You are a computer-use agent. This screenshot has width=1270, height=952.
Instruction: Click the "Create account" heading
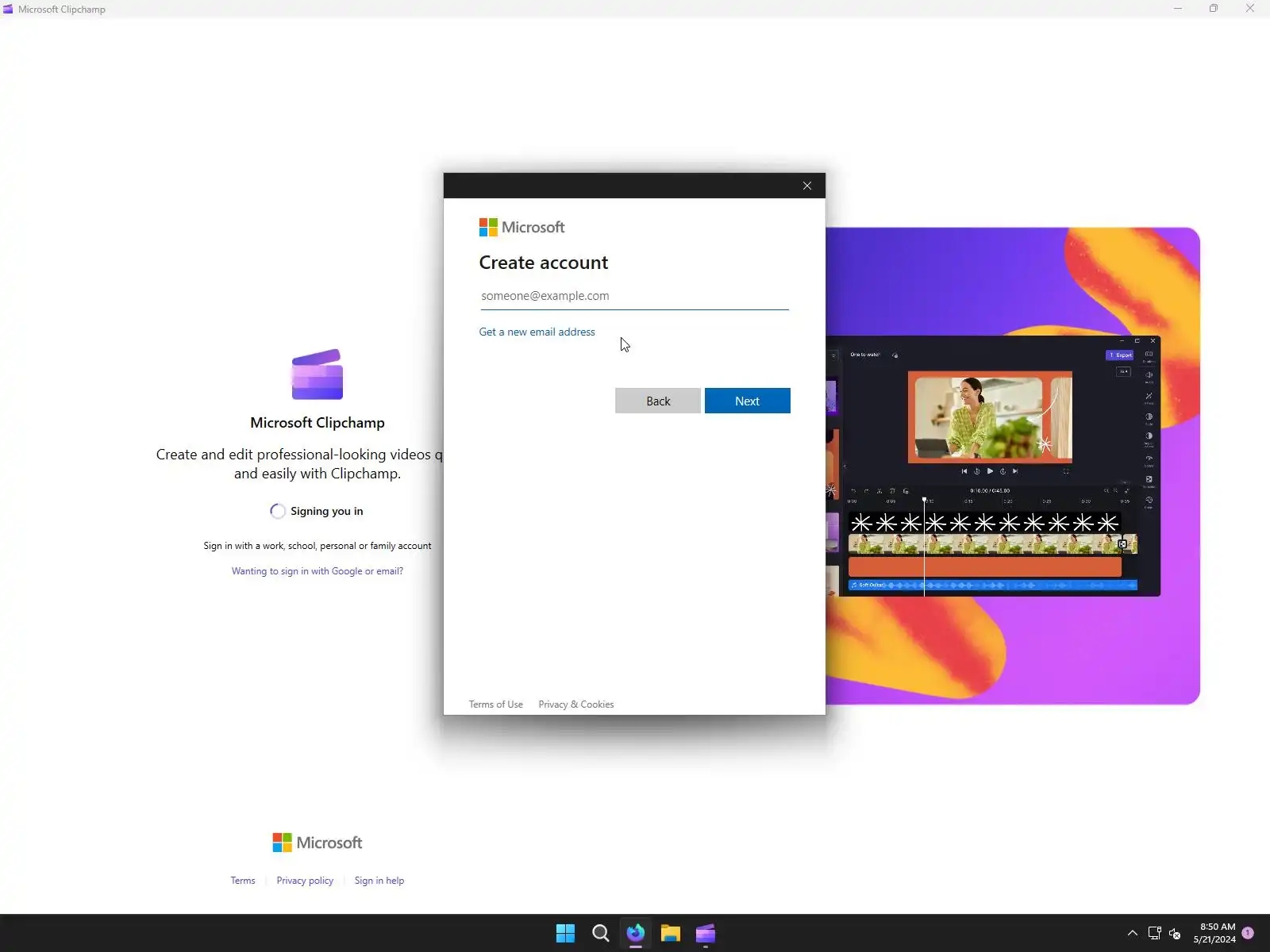(x=544, y=263)
